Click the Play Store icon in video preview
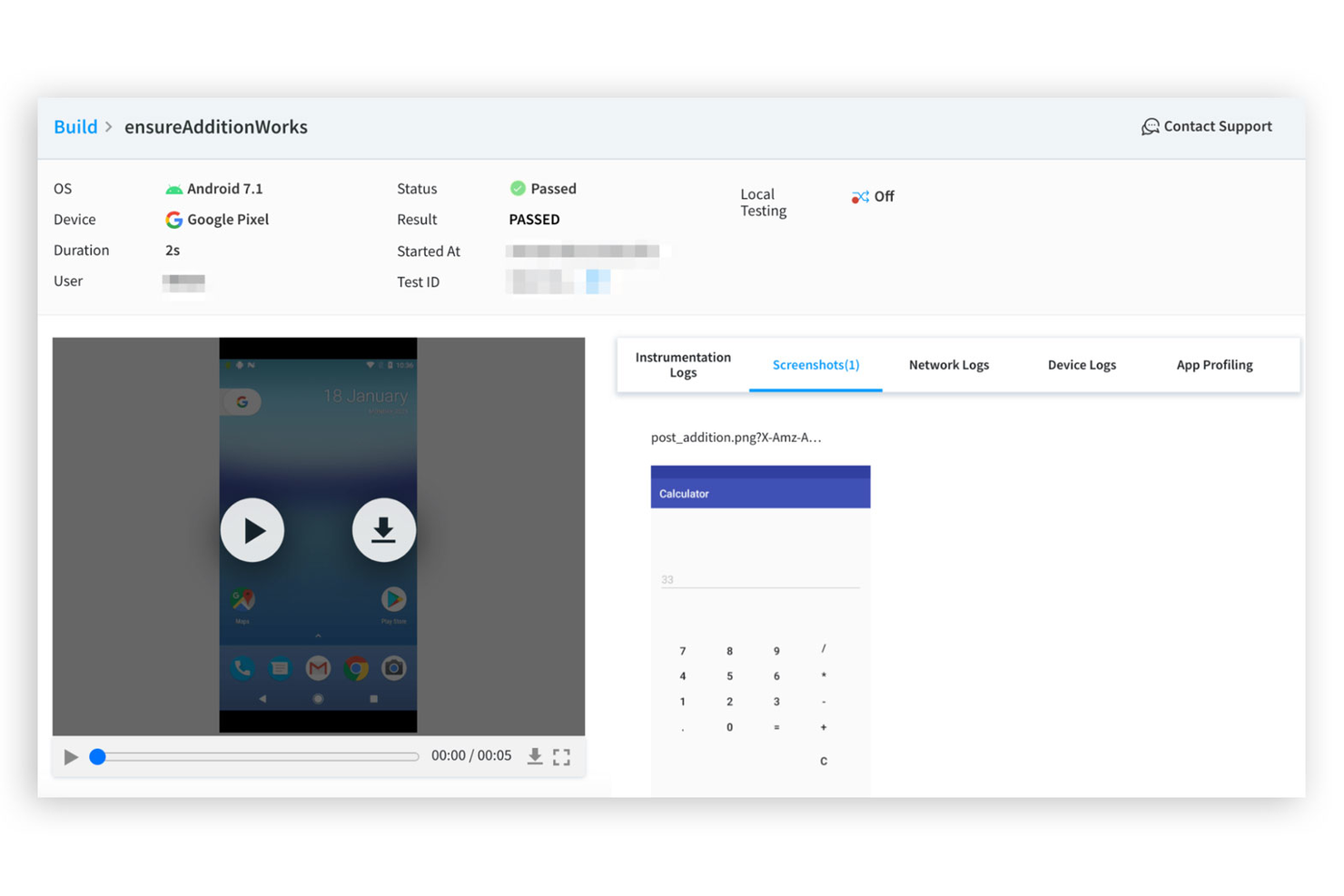Viewport: 1344px width, 896px height. 393,600
